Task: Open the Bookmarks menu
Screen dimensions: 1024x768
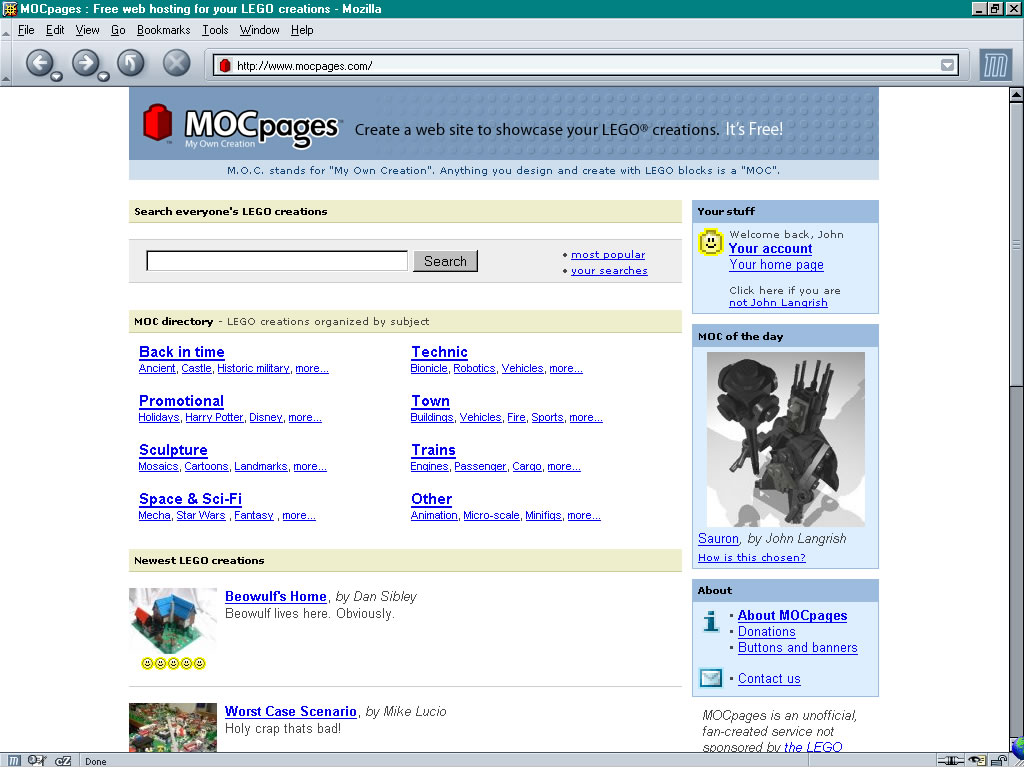Action: coord(163,30)
